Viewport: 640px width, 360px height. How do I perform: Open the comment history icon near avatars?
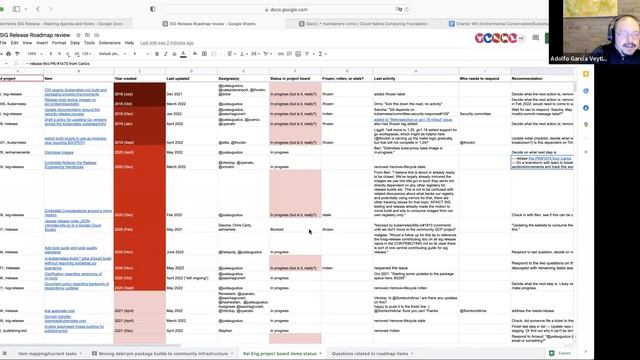[536, 38]
